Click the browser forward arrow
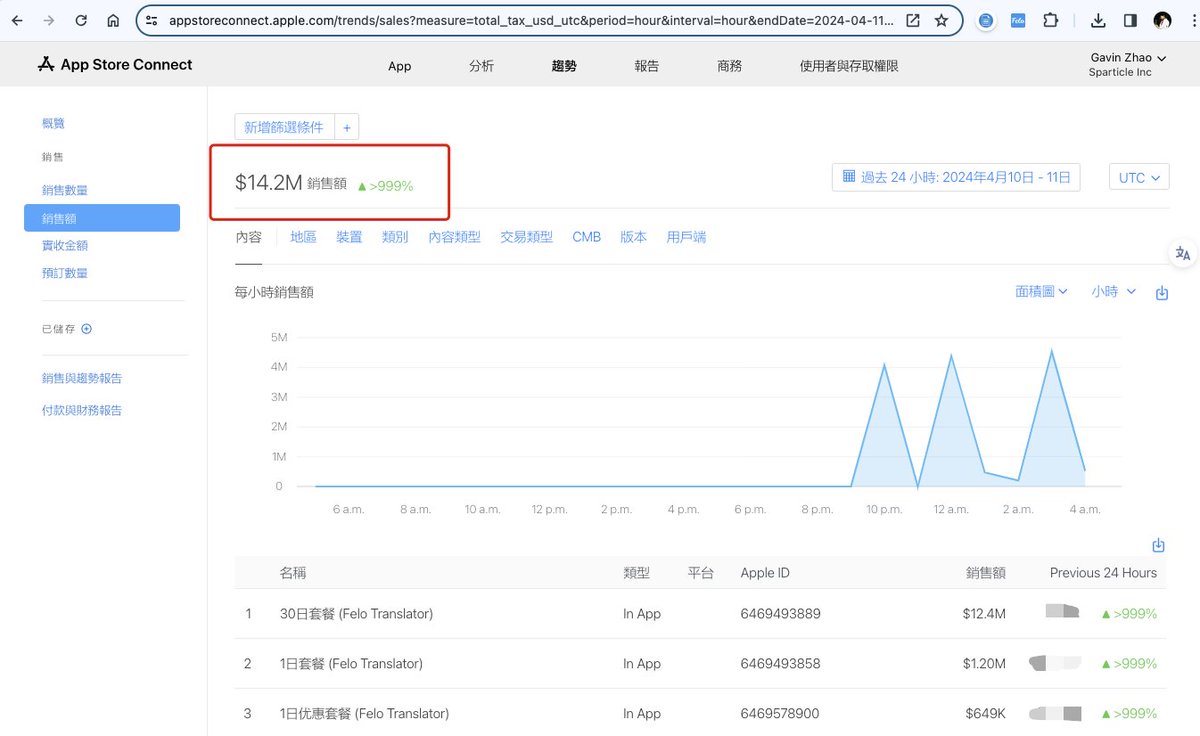Screen dimensions: 1200x736 [49, 20]
